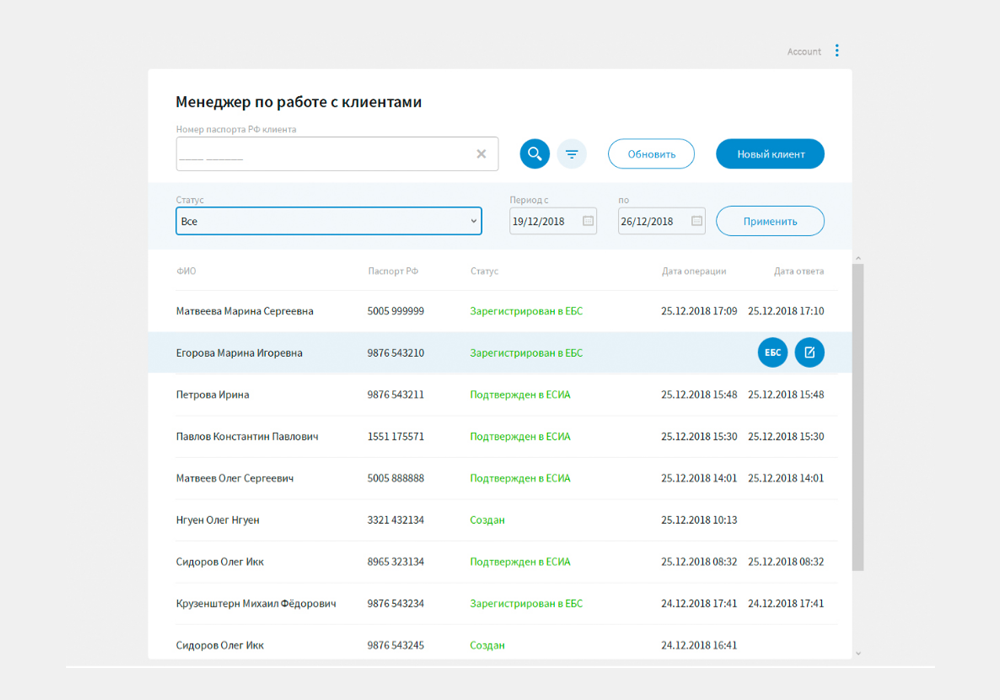Click the ЕБС icon for Егорова
This screenshot has width=1000, height=700.
click(x=772, y=353)
